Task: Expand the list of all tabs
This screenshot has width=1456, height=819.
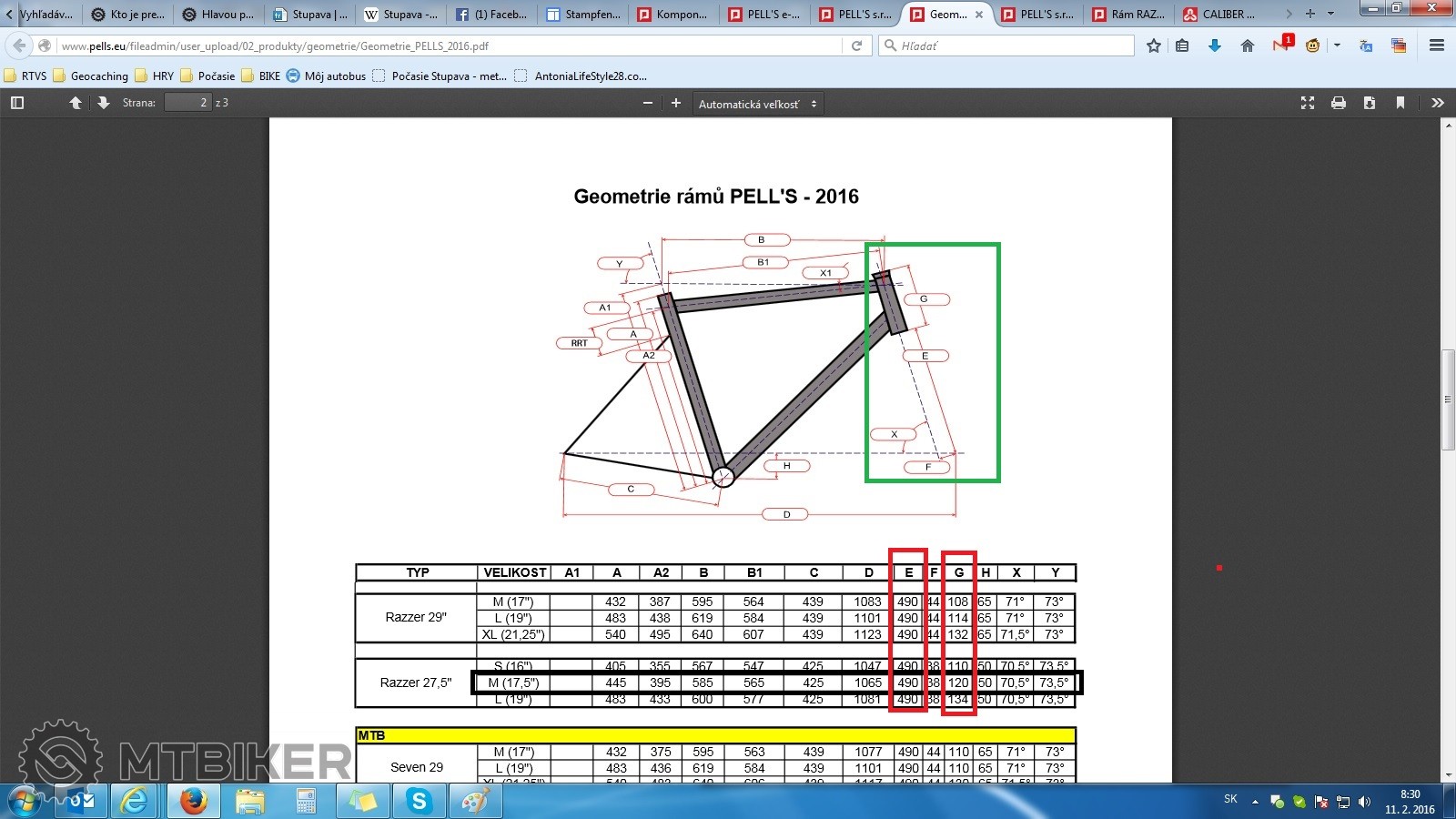Action: coord(1331,14)
